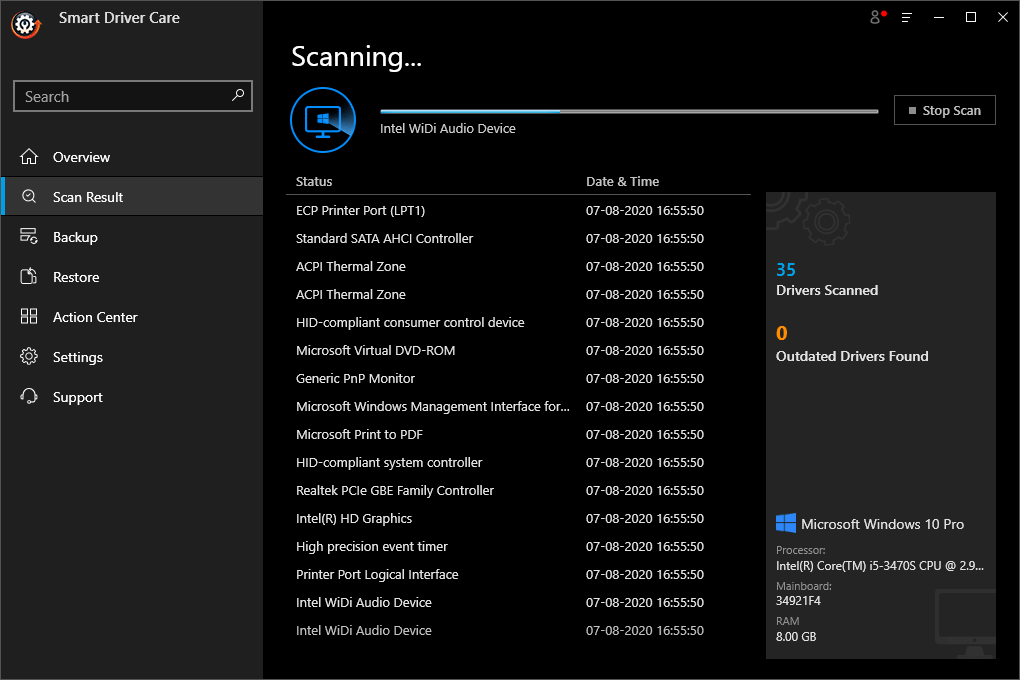Open the user account icon with red dot

(x=877, y=17)
